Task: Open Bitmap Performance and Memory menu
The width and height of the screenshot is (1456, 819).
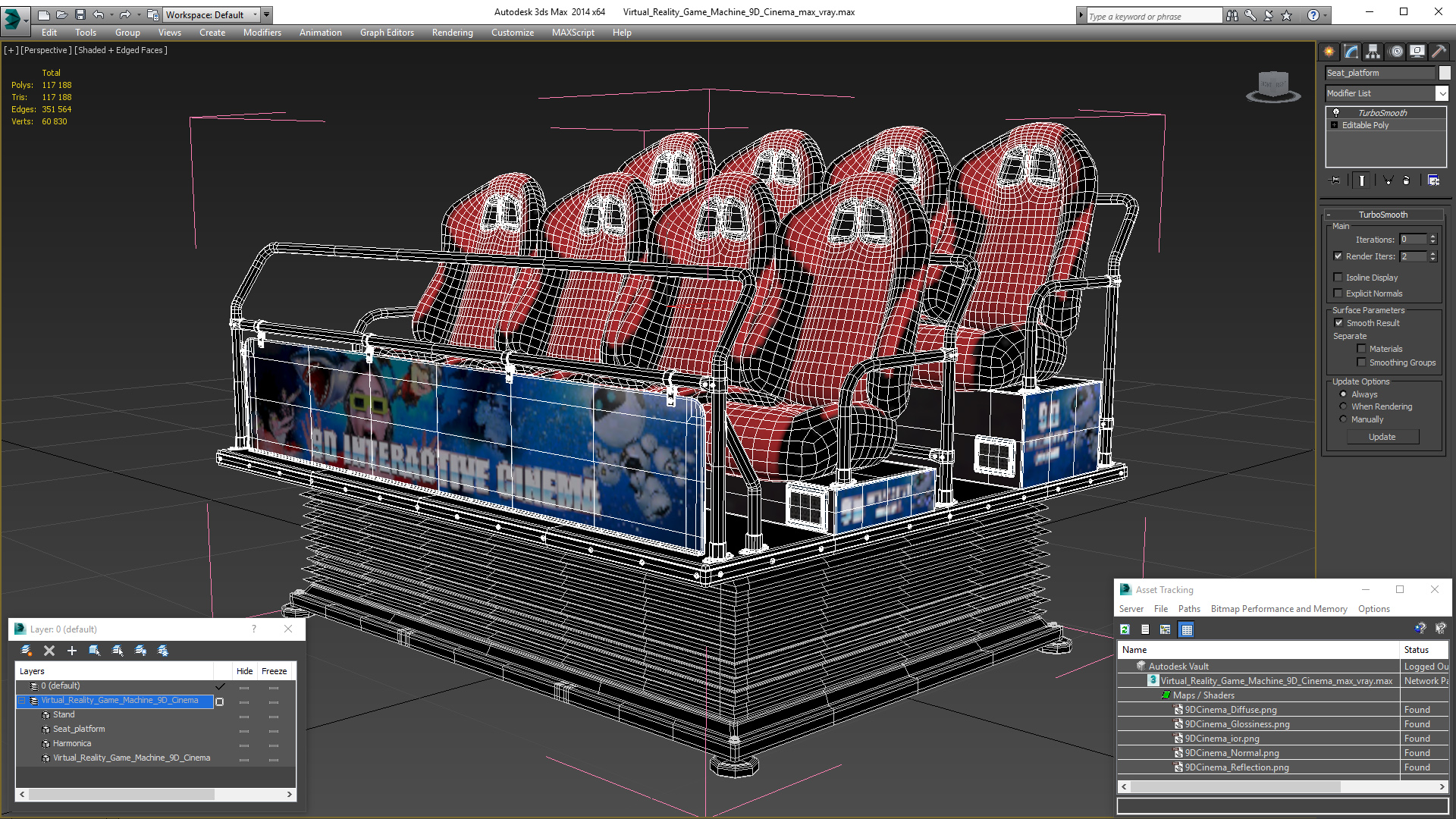Action: coord(1279,609)
